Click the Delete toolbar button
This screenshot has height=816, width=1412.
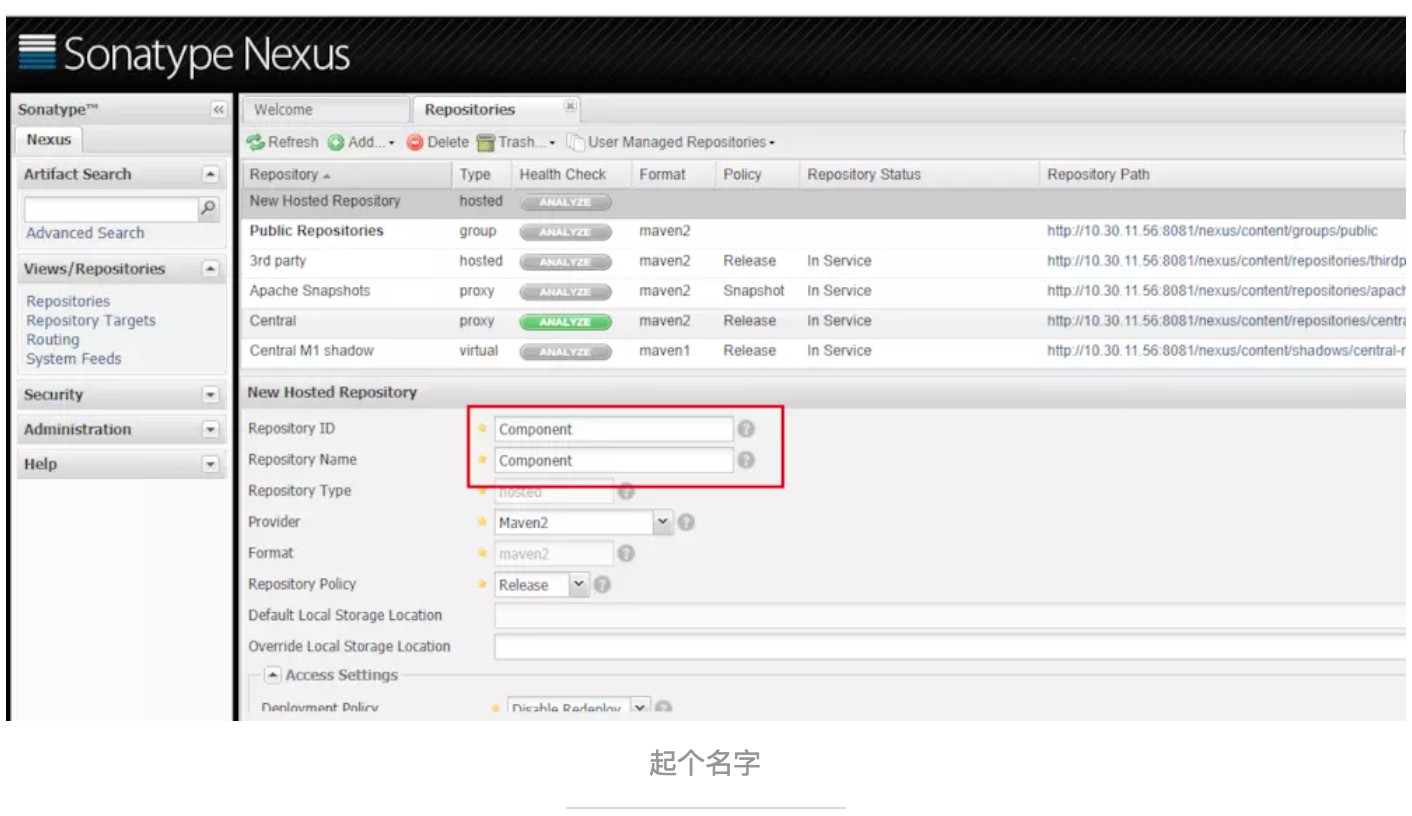coord(438,143)
